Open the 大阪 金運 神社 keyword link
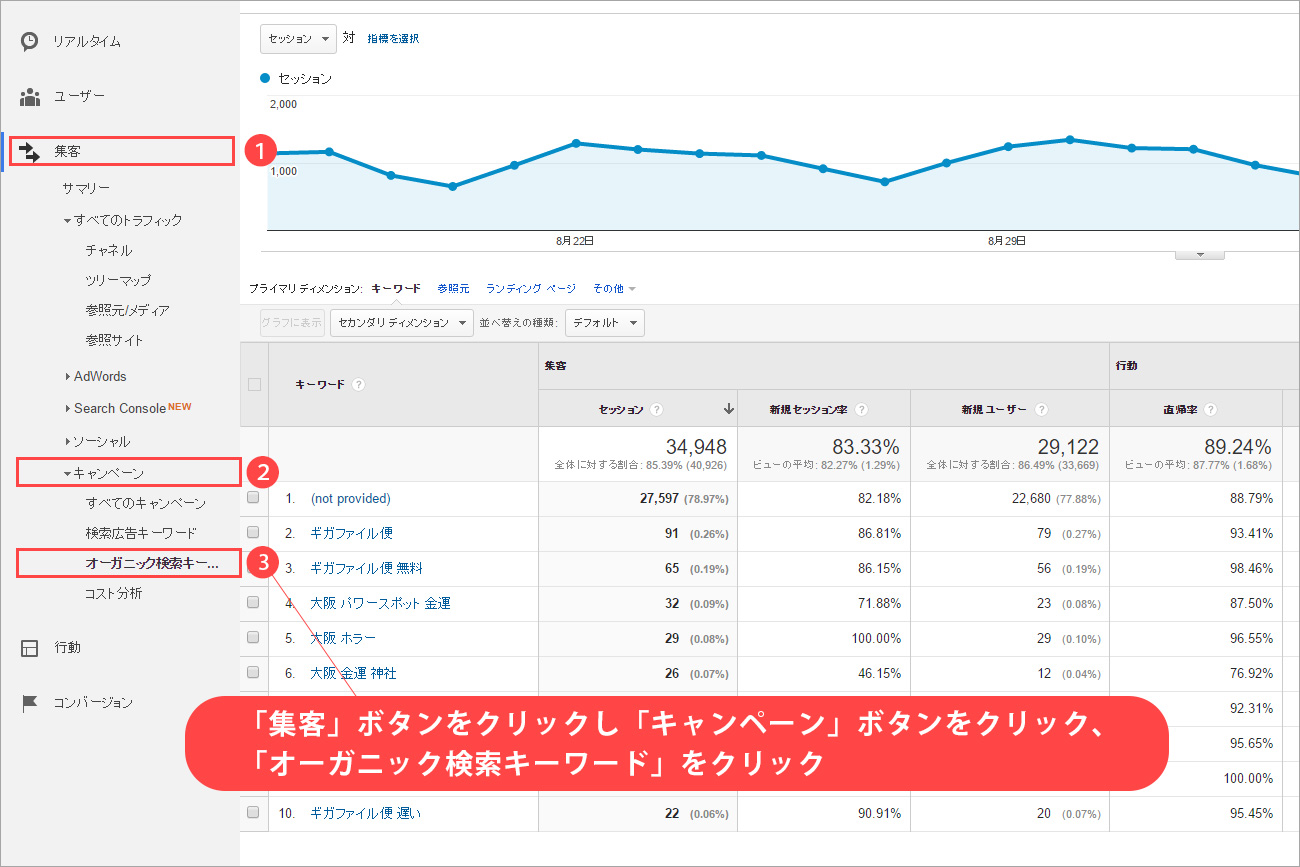 coord(353,673)
